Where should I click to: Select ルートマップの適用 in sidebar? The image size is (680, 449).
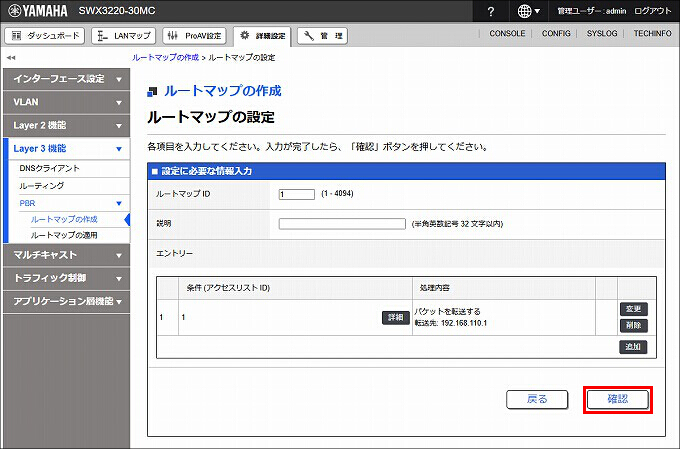[x=64, y=235]
